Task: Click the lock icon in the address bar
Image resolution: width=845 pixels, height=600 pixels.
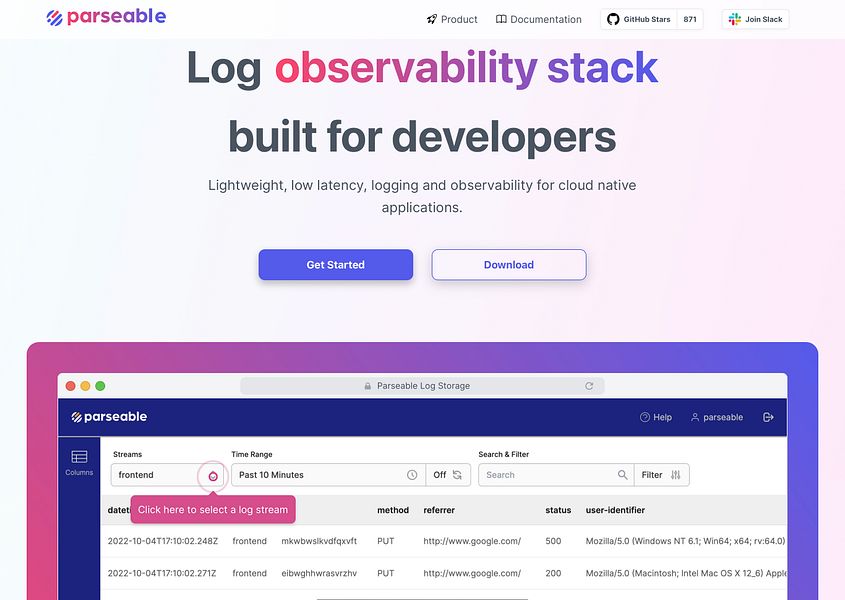Action: click(x=368, y=386)
